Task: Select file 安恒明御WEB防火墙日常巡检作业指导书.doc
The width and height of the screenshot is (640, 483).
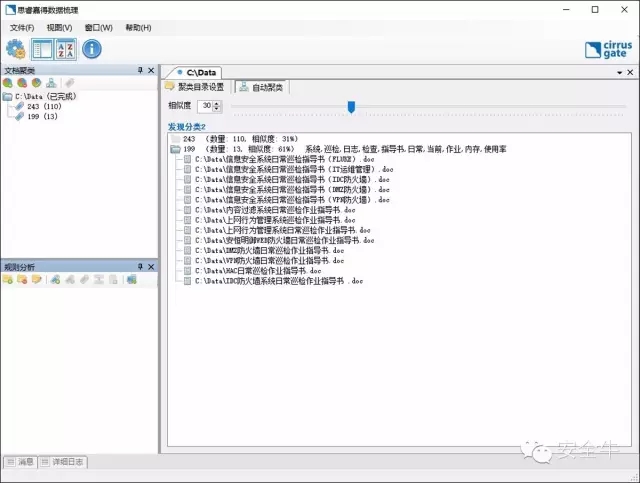Action: click(284, 240)
